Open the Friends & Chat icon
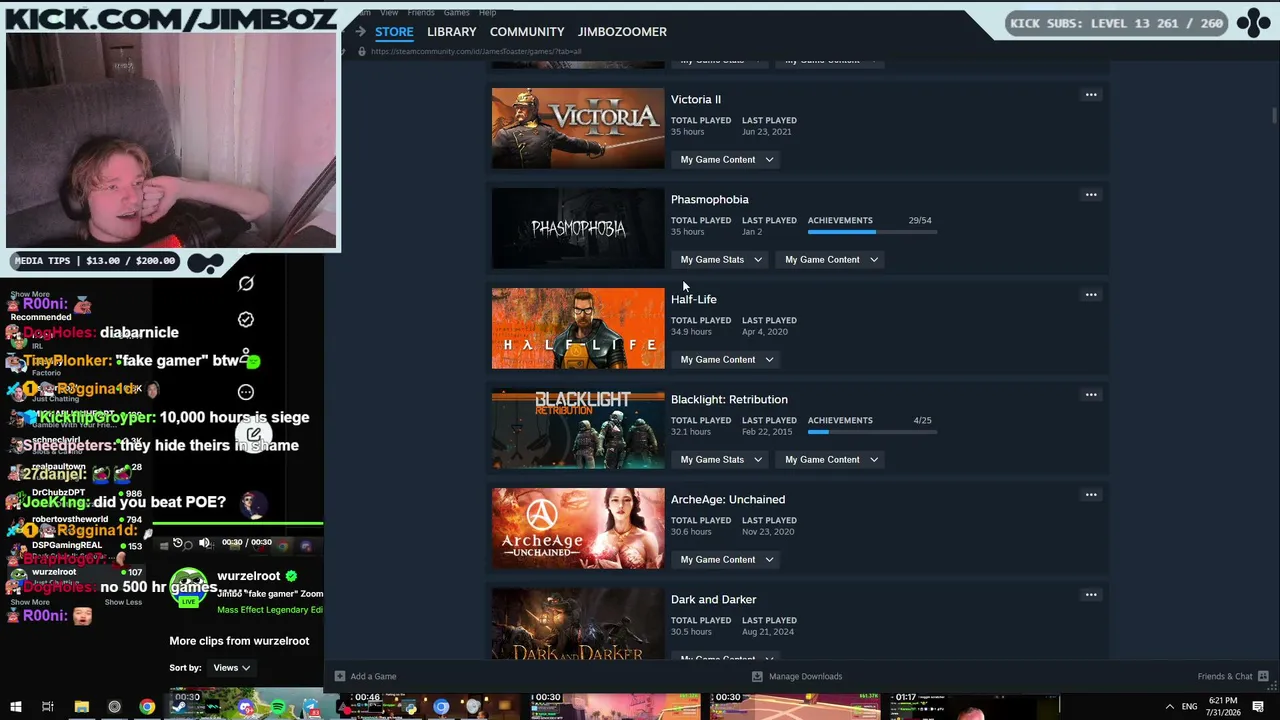The height and width of the screenshot is (720, 1280). 1263,676
